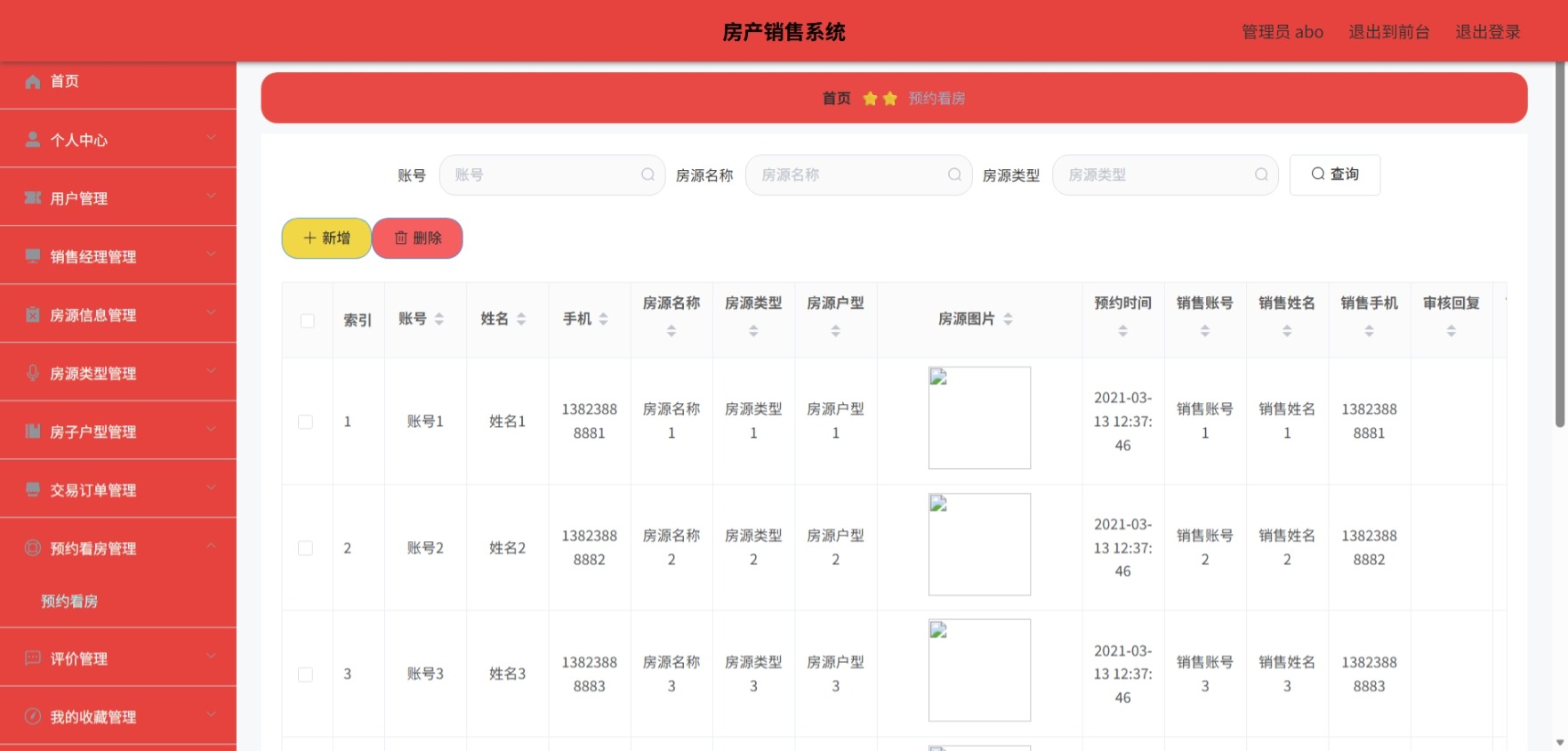Click the monitor icon beside 销售经理管理
Viewport: 1568px width, 751px height.
[33, 256]
